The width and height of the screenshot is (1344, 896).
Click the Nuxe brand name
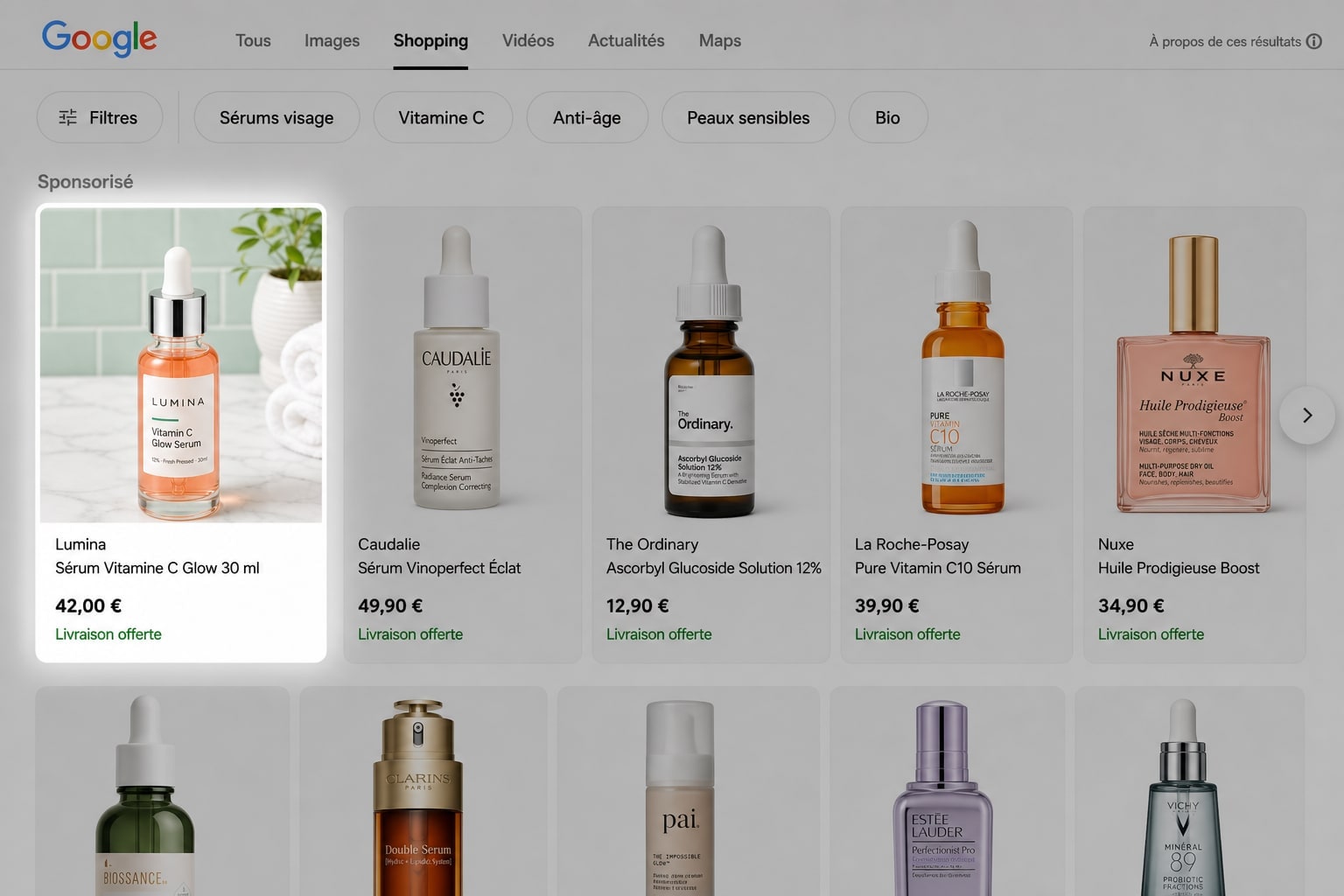pos(1116,544)
